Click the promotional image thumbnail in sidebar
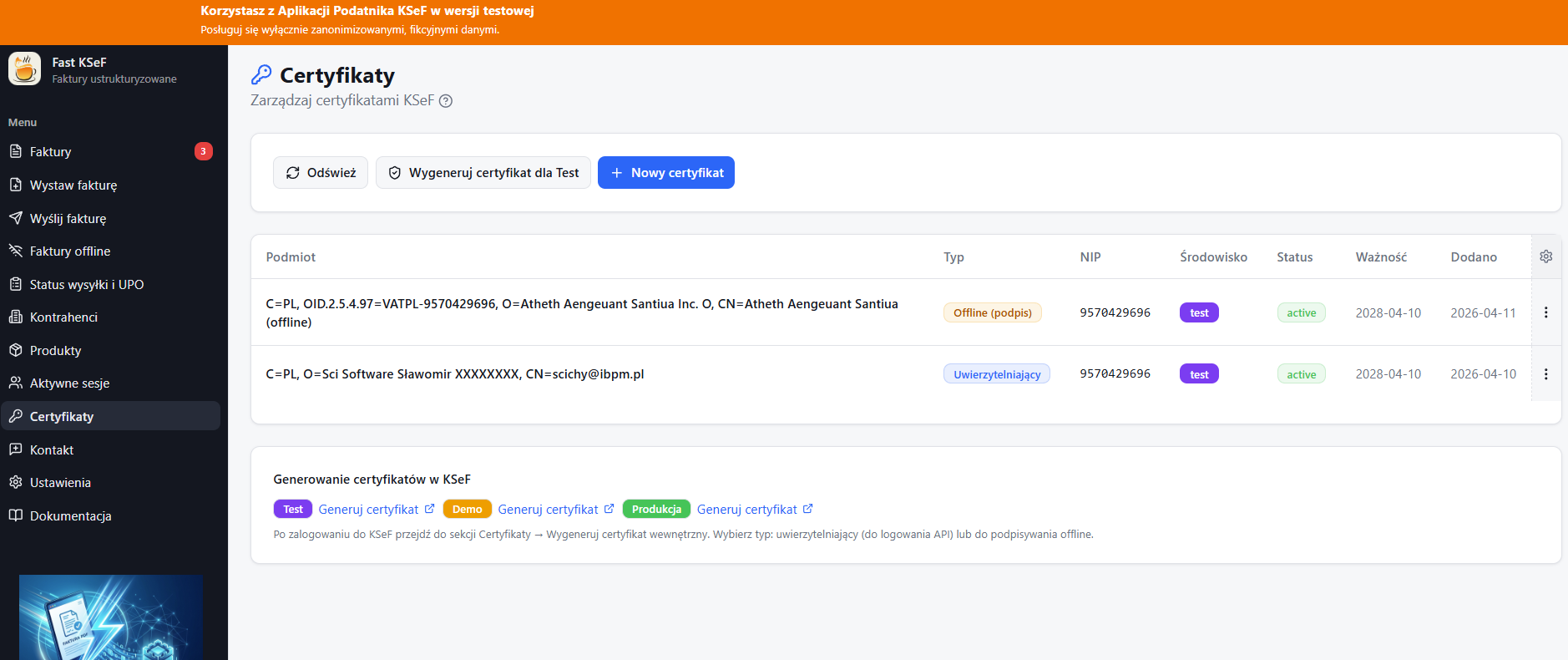 click(x=111, y=617)
